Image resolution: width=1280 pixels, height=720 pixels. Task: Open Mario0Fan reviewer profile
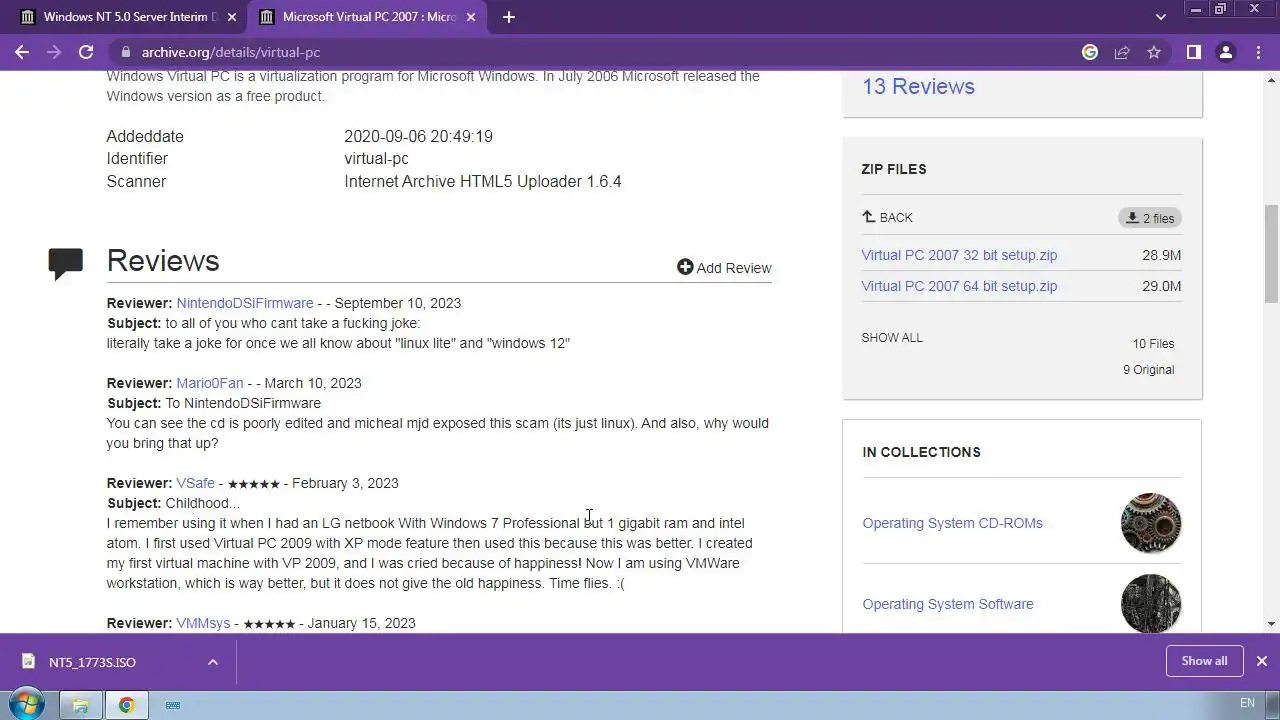(210, 383)
